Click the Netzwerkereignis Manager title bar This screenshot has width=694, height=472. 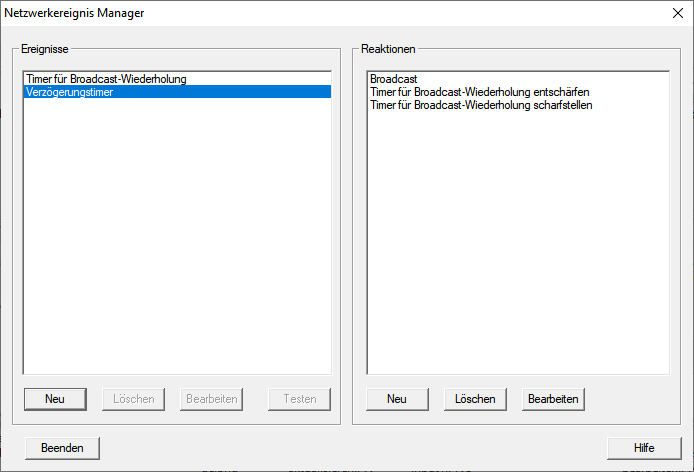(300, 14)
